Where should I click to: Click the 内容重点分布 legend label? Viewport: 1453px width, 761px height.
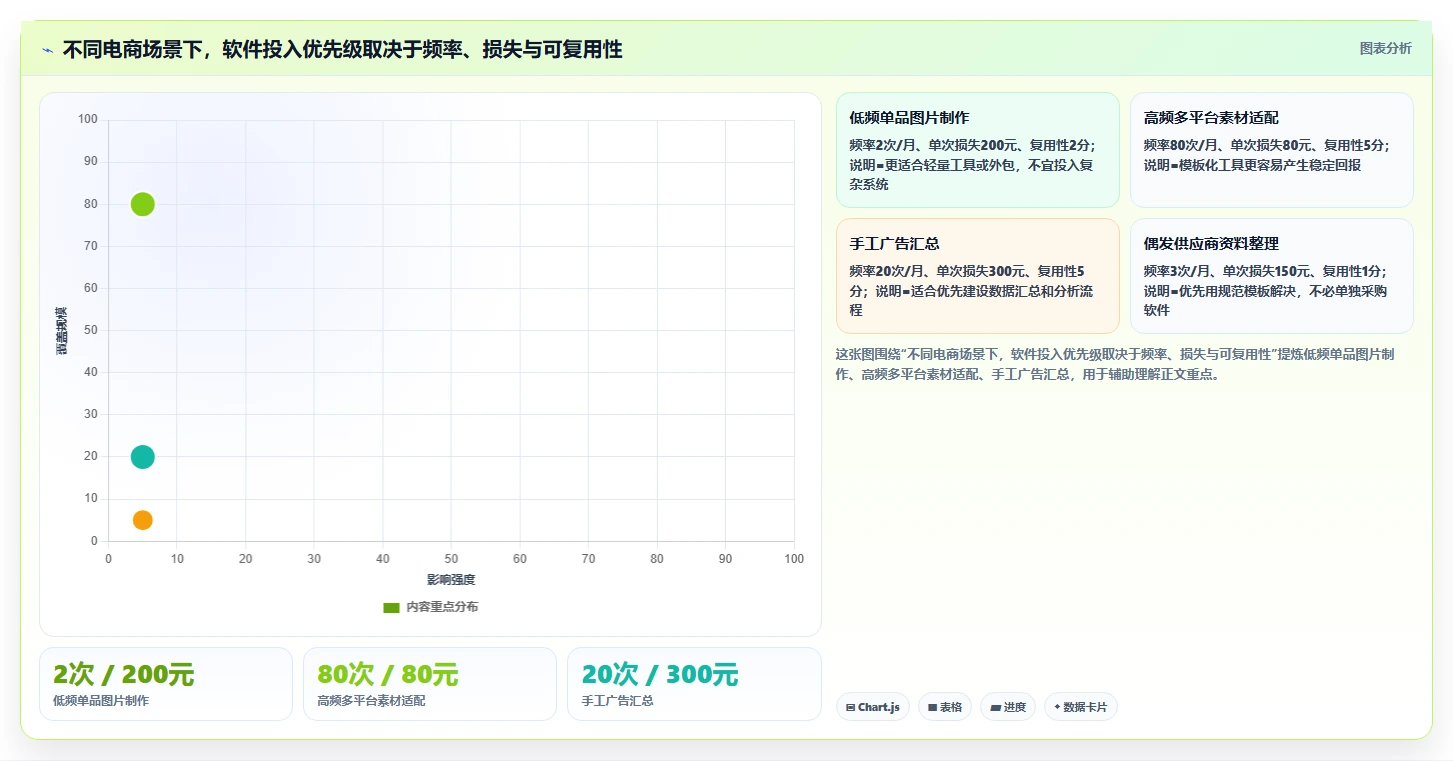click(442, 607)
